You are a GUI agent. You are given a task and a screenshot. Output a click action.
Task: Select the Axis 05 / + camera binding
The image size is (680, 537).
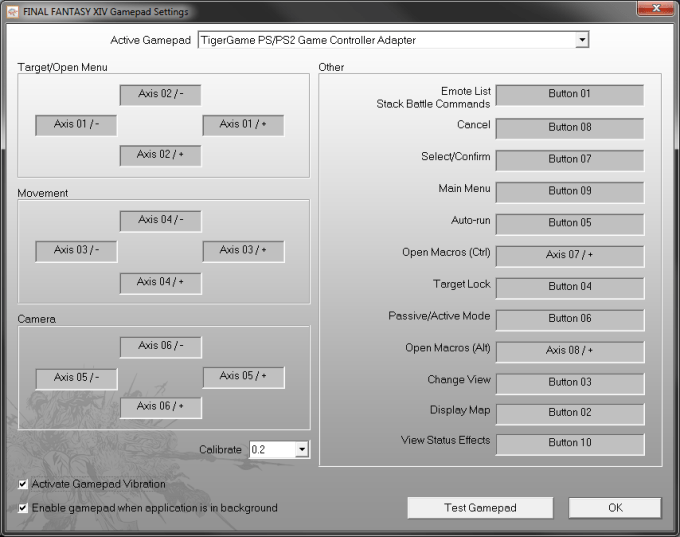[x=243, y=377]
